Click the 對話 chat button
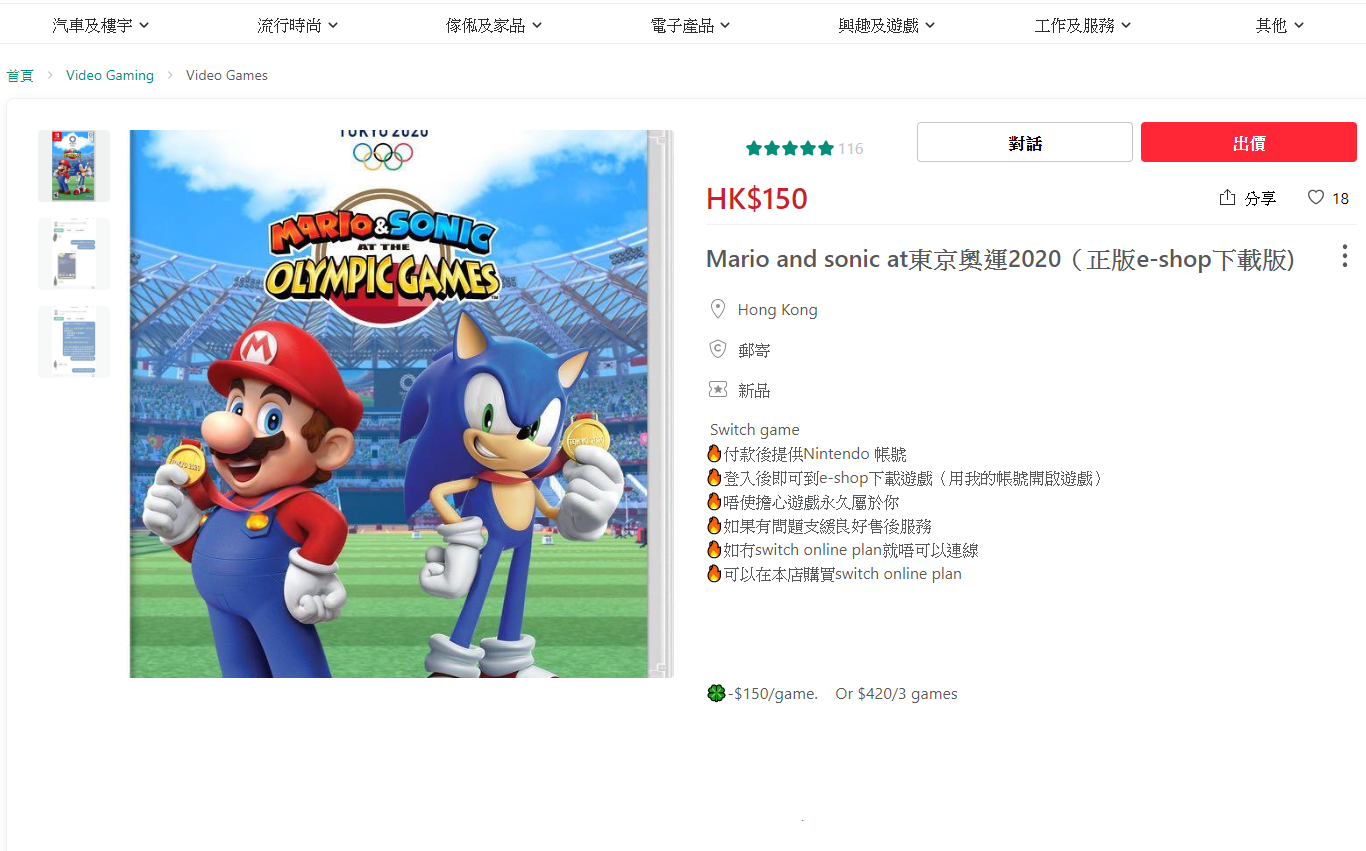The height and width of the screenshot is (851, 1366). 1025,142
